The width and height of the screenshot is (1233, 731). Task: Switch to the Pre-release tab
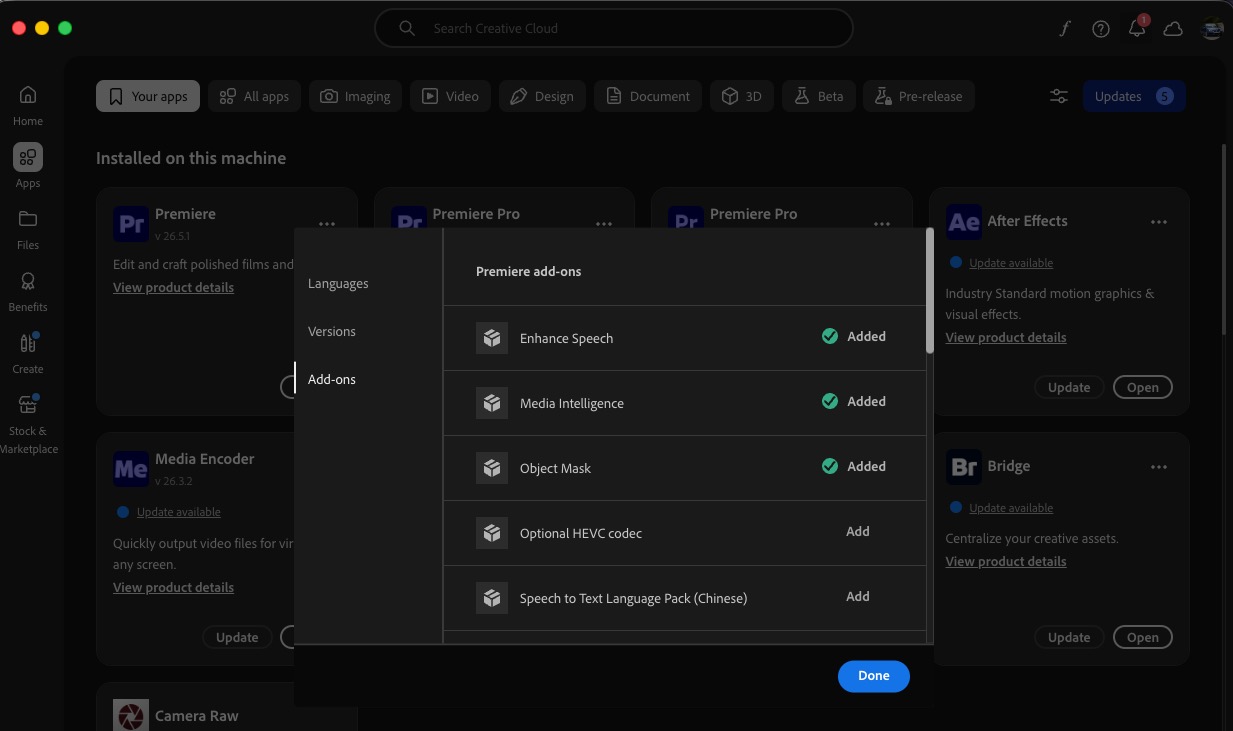(919, 96)
